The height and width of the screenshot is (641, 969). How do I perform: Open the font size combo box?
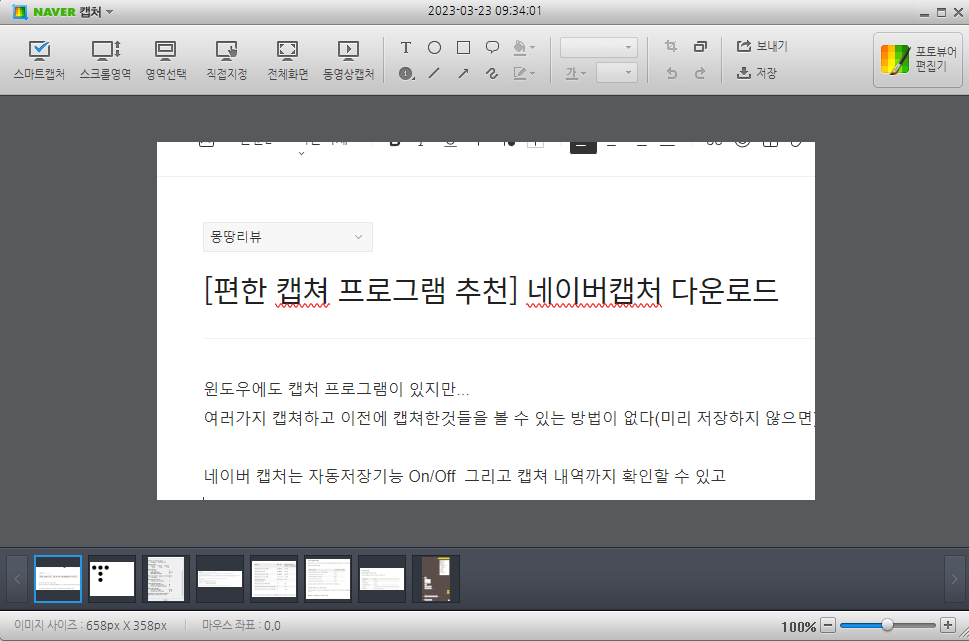click(617, 73)
